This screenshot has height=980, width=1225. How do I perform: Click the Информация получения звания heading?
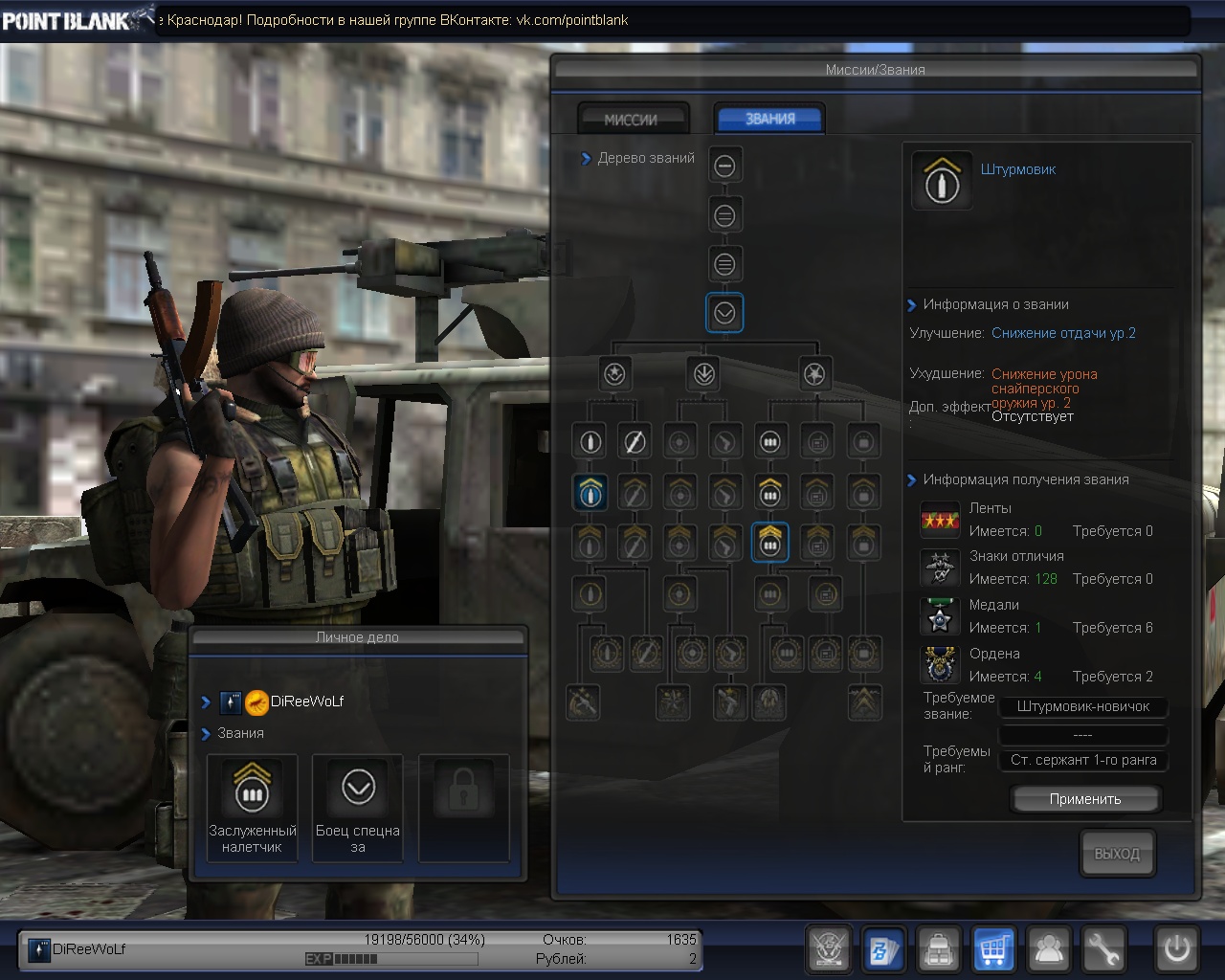coord(1026,479)
